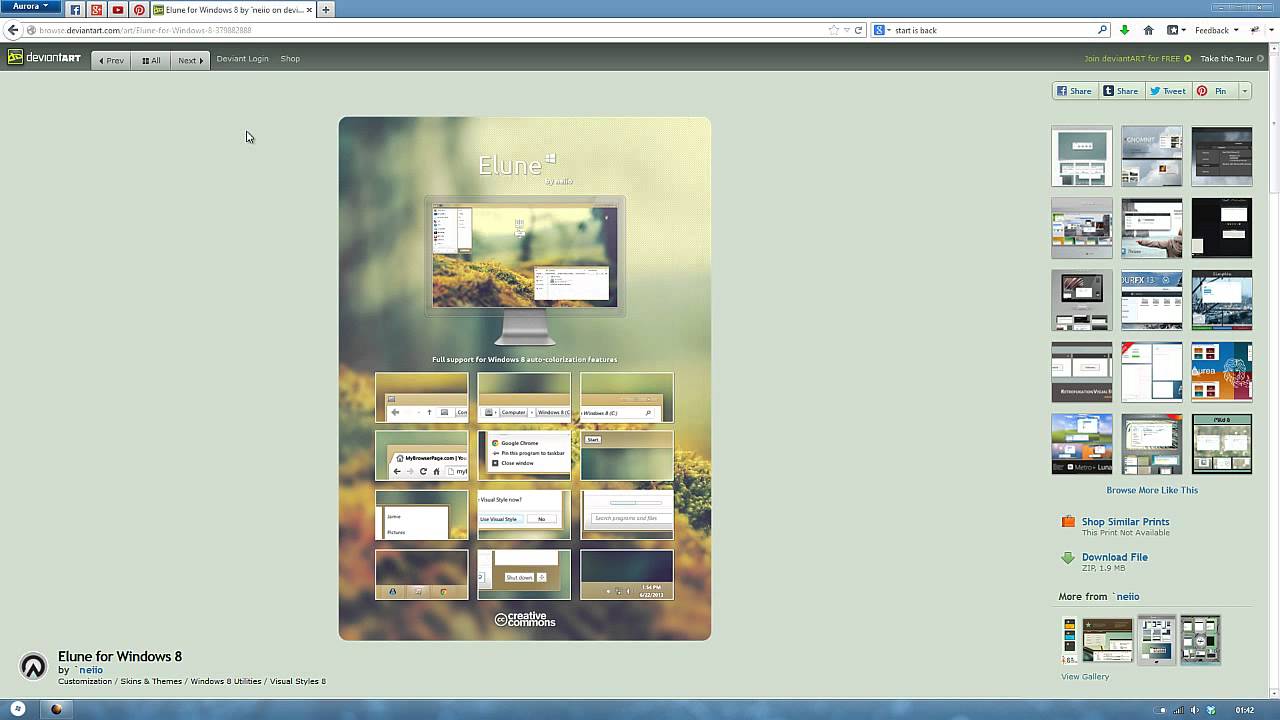The width and height of the screenshot is (1280, 720).
Task: Share on Tumblr button
Action: tap(1121, 91)
